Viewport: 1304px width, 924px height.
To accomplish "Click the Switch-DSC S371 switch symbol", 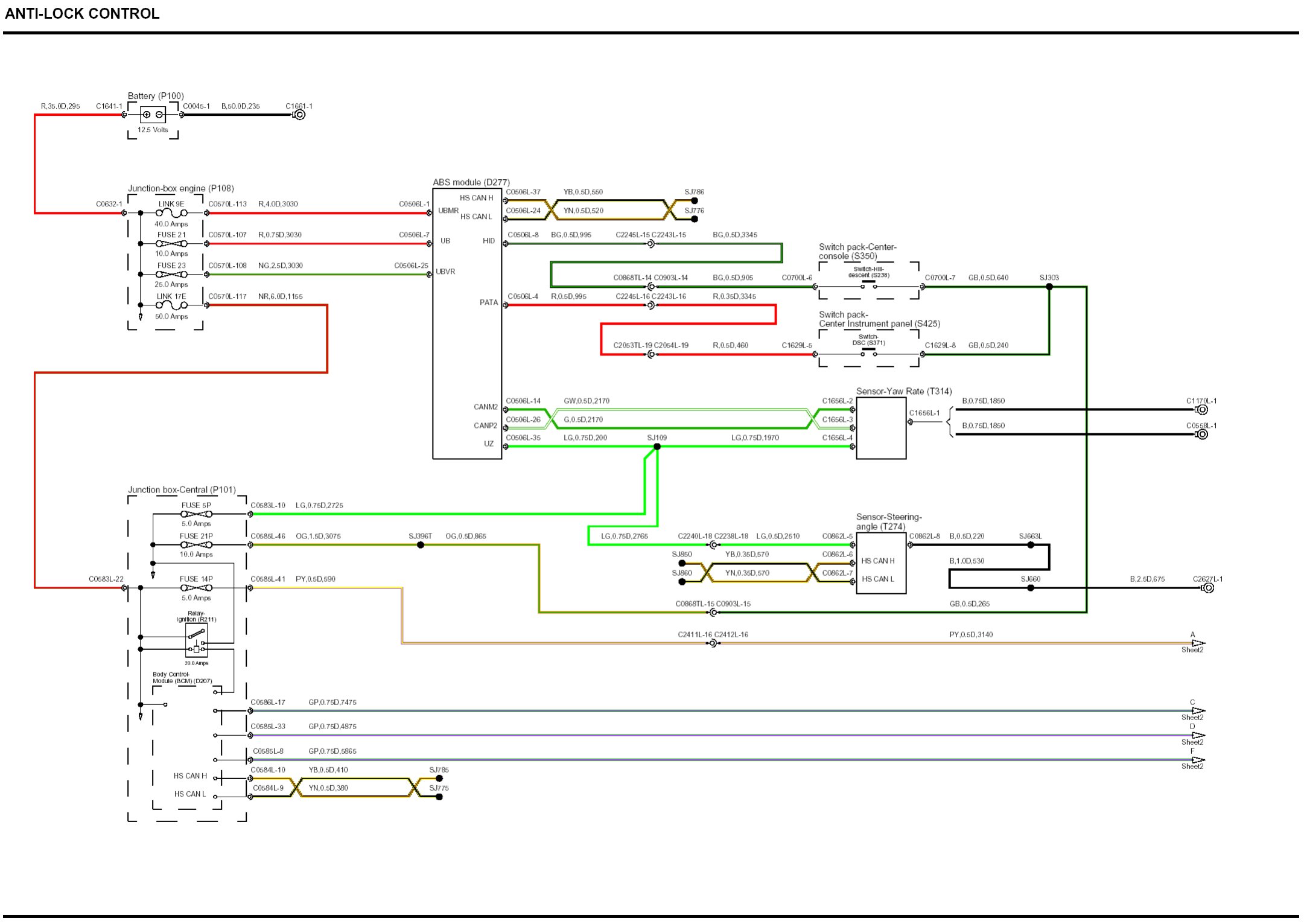I will pyautogui.click(x=869, y=352).
